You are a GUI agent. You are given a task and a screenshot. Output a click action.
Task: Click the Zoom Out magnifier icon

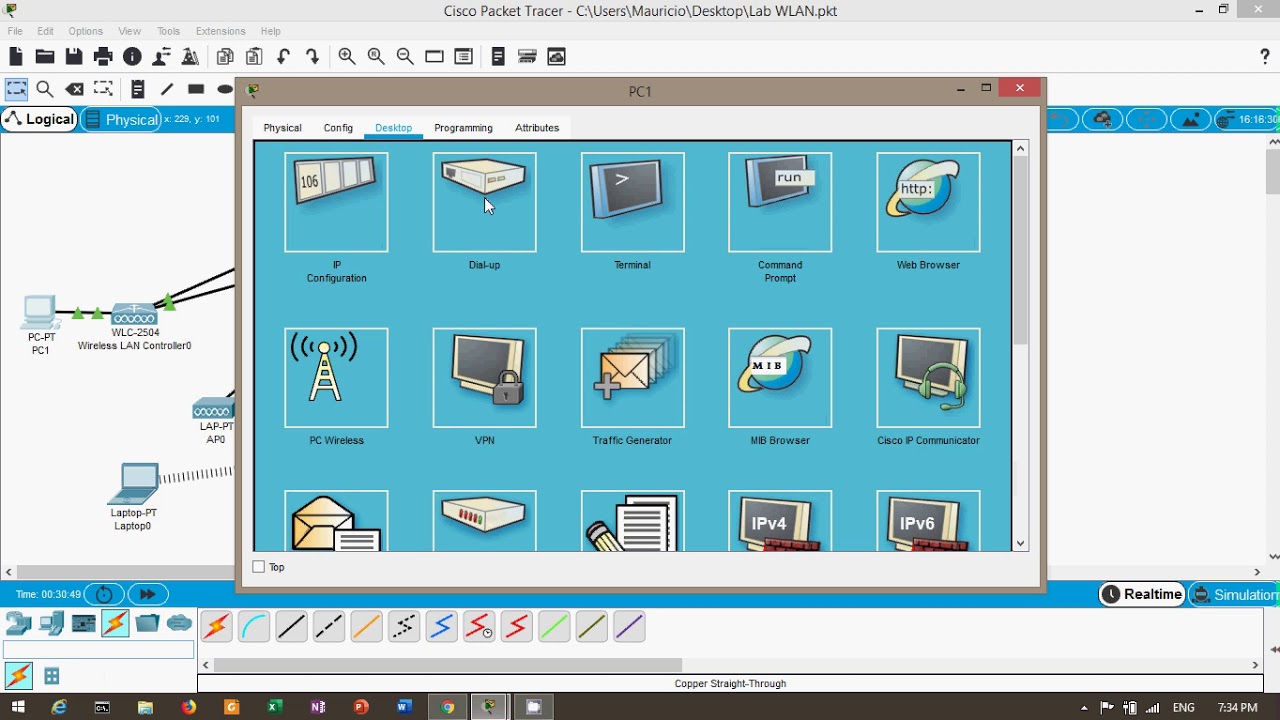[x=405, y=57]
